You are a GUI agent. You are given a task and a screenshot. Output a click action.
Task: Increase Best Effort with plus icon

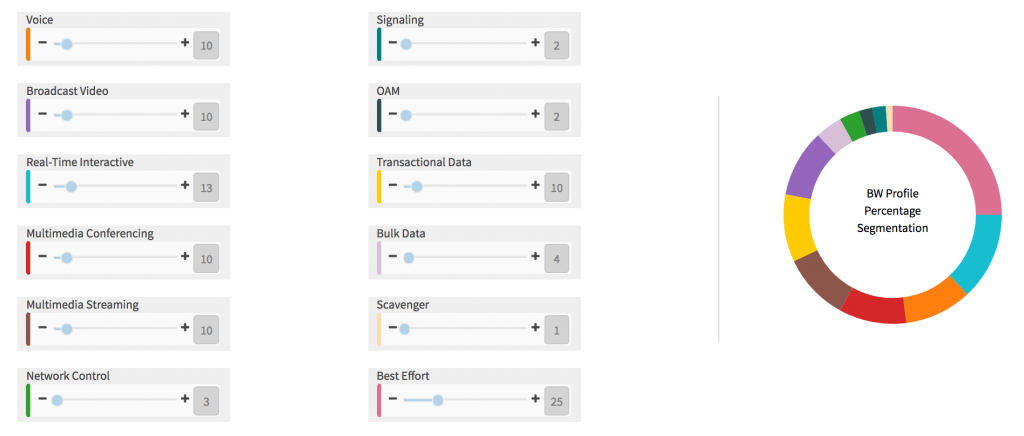(536, 399)
